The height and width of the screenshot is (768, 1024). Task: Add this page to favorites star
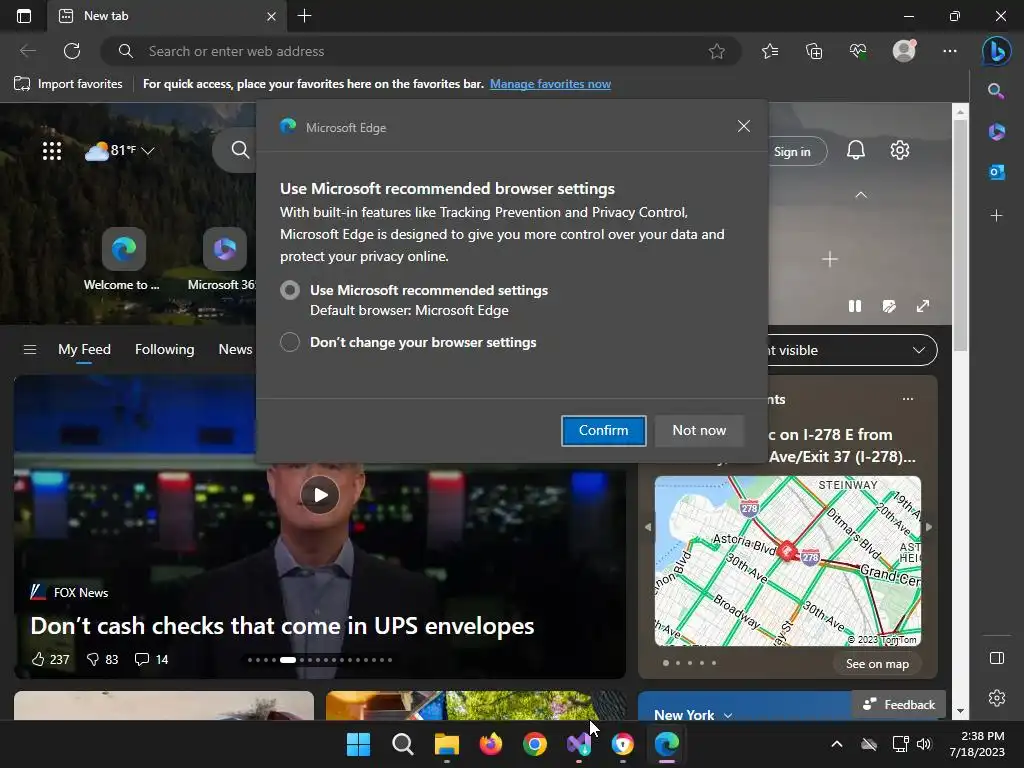pyautogui.click(x=716, y=51)
